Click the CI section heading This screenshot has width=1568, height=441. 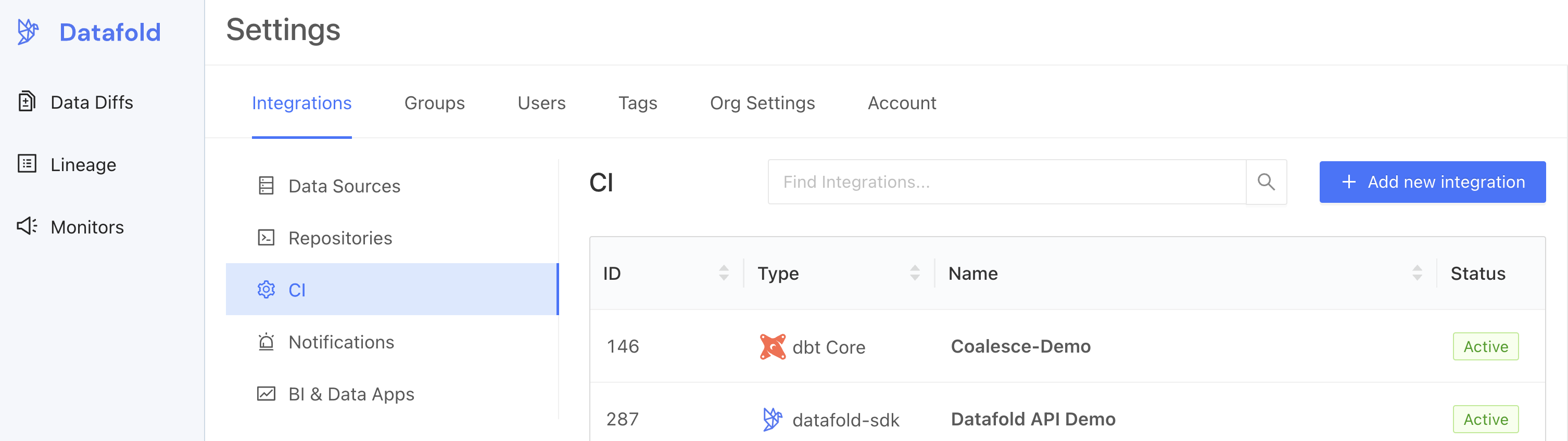[601, 183]
